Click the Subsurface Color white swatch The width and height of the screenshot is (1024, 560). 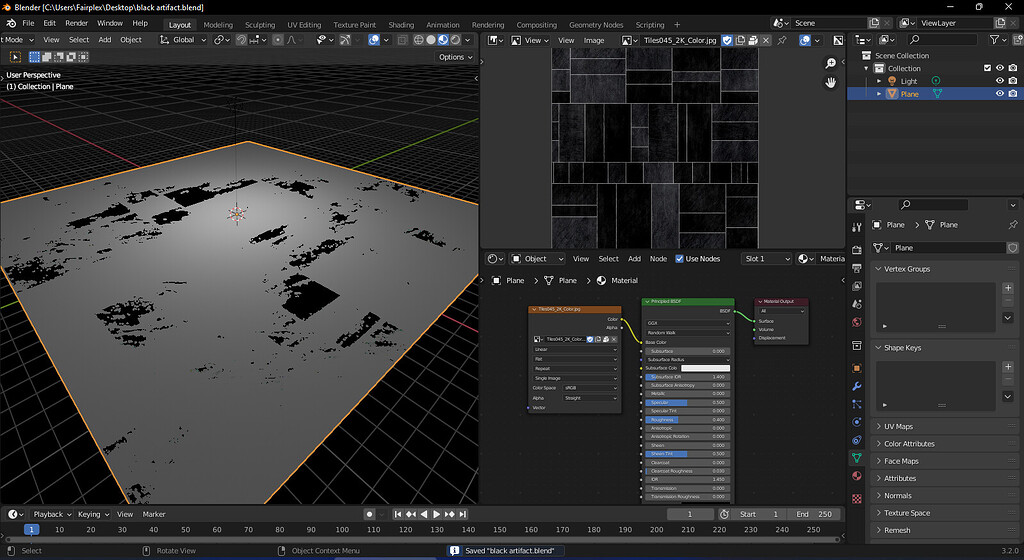[x=705, y=368]
